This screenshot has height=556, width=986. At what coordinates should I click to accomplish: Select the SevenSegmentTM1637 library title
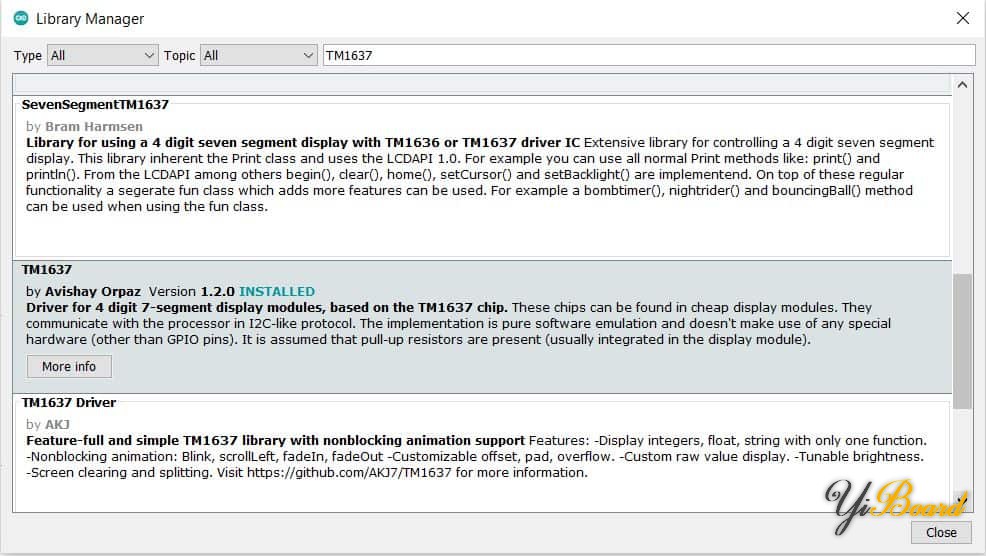[95, 104]
